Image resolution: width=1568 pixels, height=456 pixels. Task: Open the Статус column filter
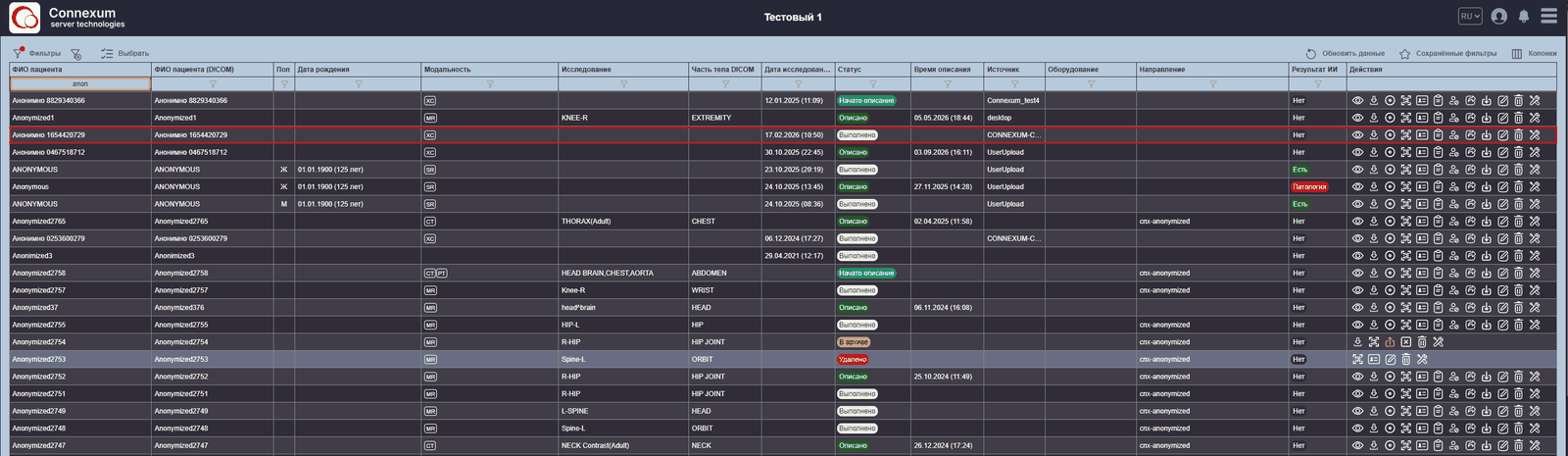873,84
